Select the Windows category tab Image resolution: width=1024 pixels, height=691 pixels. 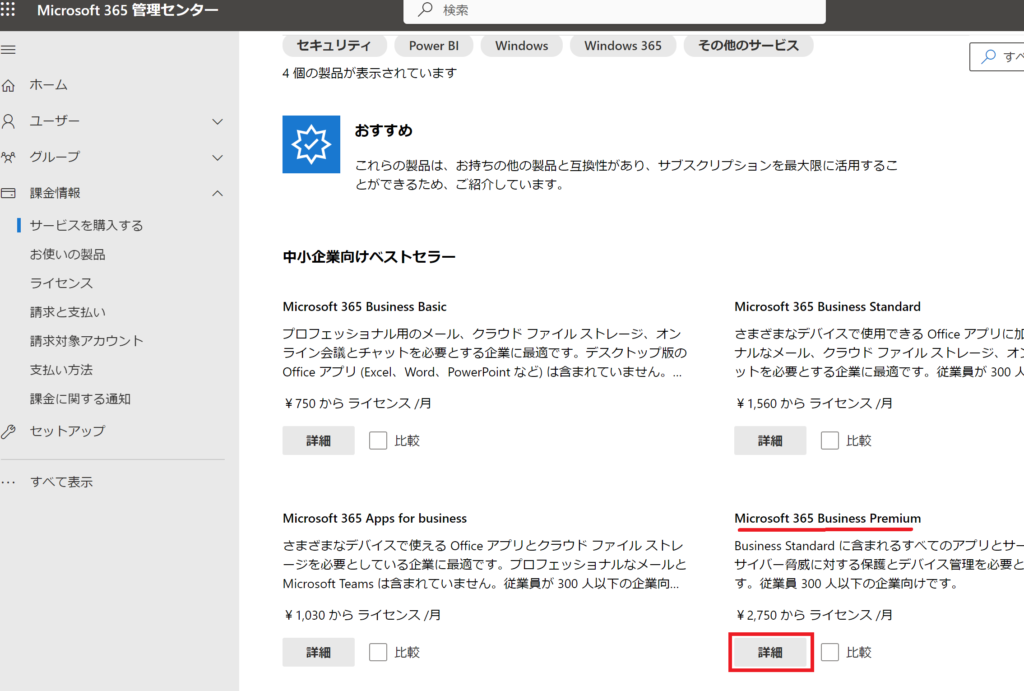[521, 46]
